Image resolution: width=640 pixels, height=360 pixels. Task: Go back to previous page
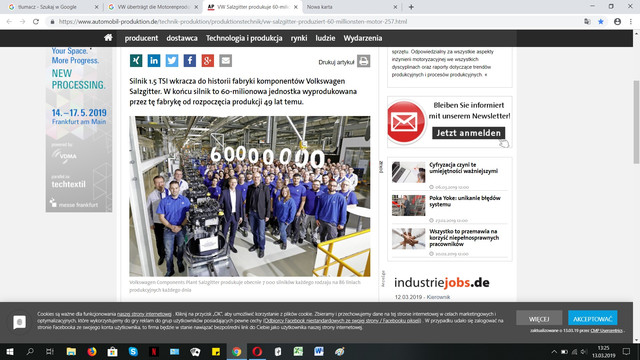(9, 22)
